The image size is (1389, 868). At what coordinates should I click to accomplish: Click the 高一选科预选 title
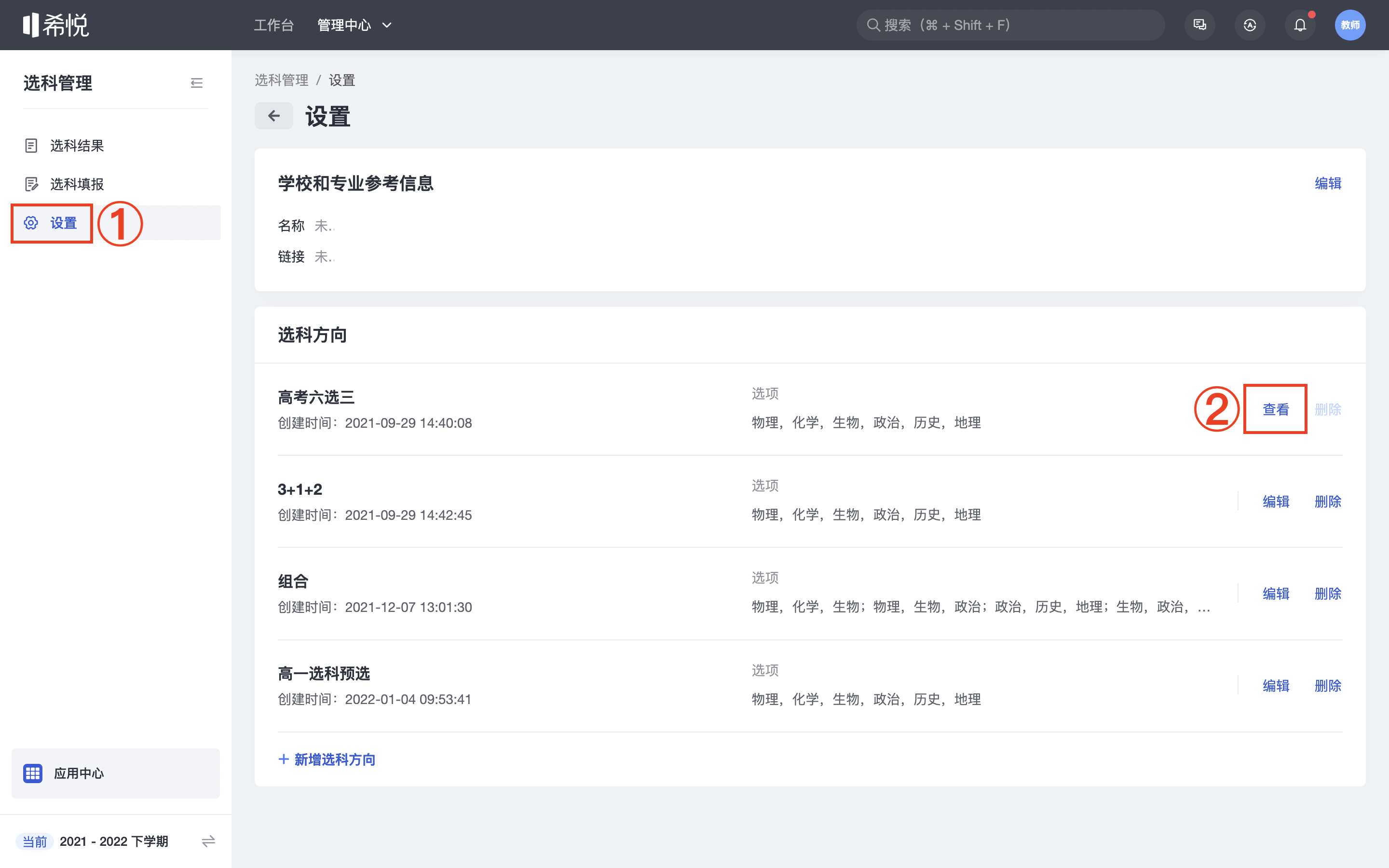324,674
